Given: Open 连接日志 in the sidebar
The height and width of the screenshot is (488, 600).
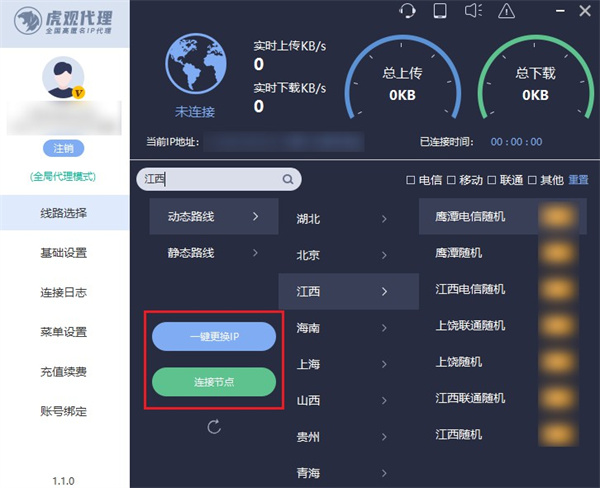Looking at the screenshot, I should tap(64, 292).
